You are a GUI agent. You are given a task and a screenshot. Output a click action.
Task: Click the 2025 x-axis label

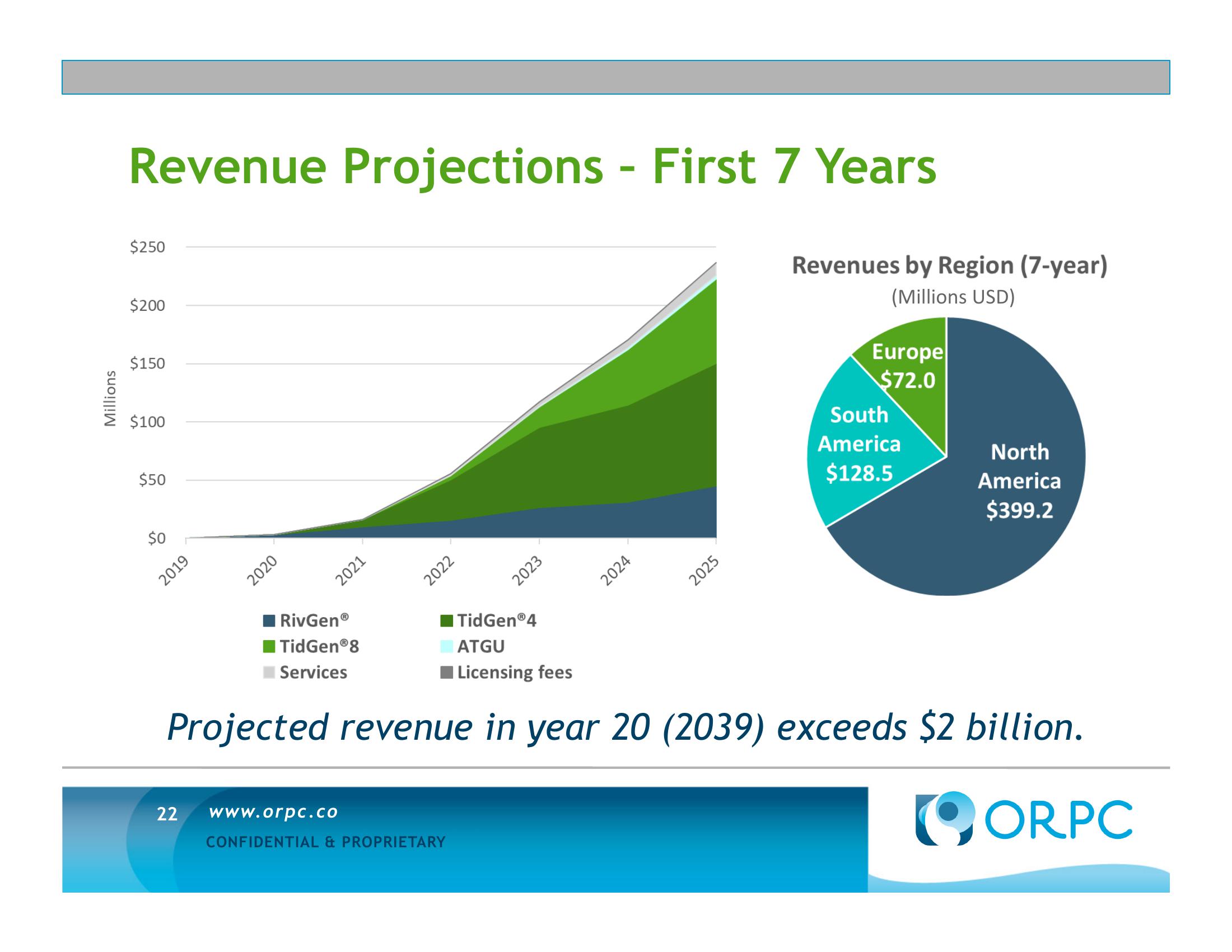point(704,570)
